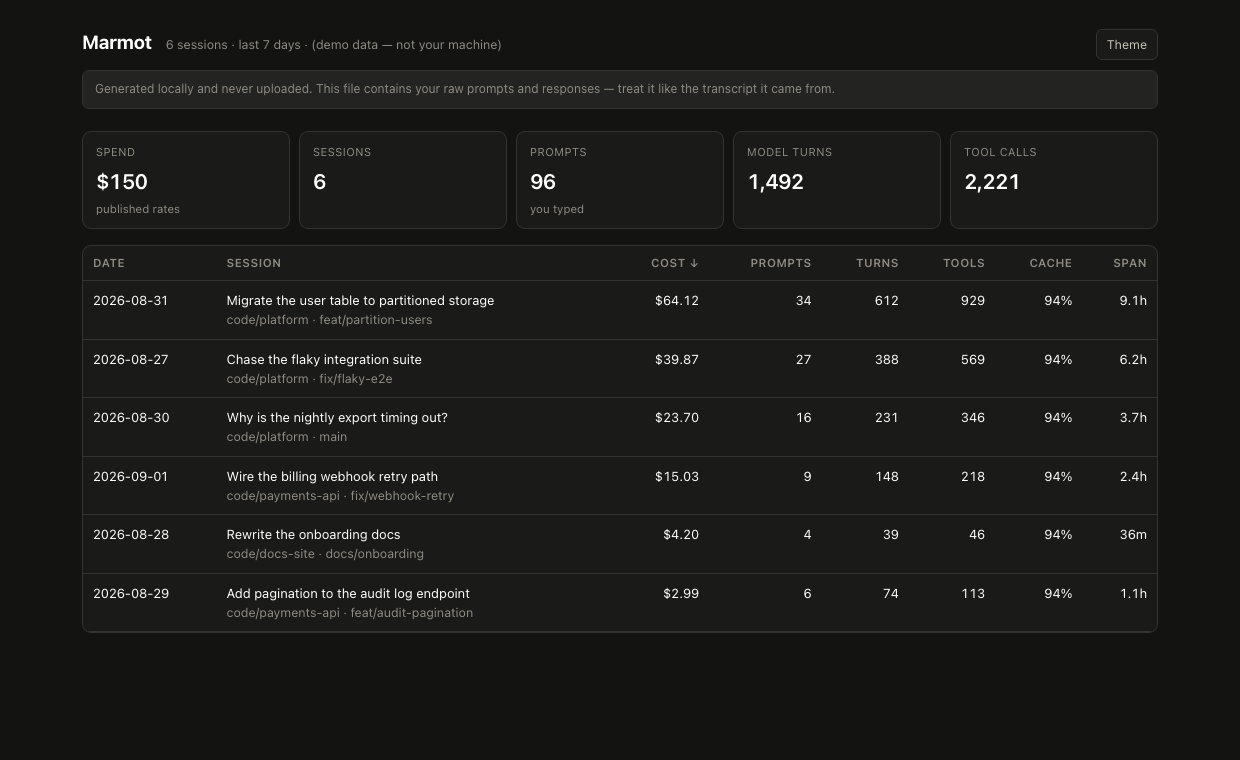Screen dimensions: 1240x760
Task: Click tools value 569
Action: pos(973,359)
